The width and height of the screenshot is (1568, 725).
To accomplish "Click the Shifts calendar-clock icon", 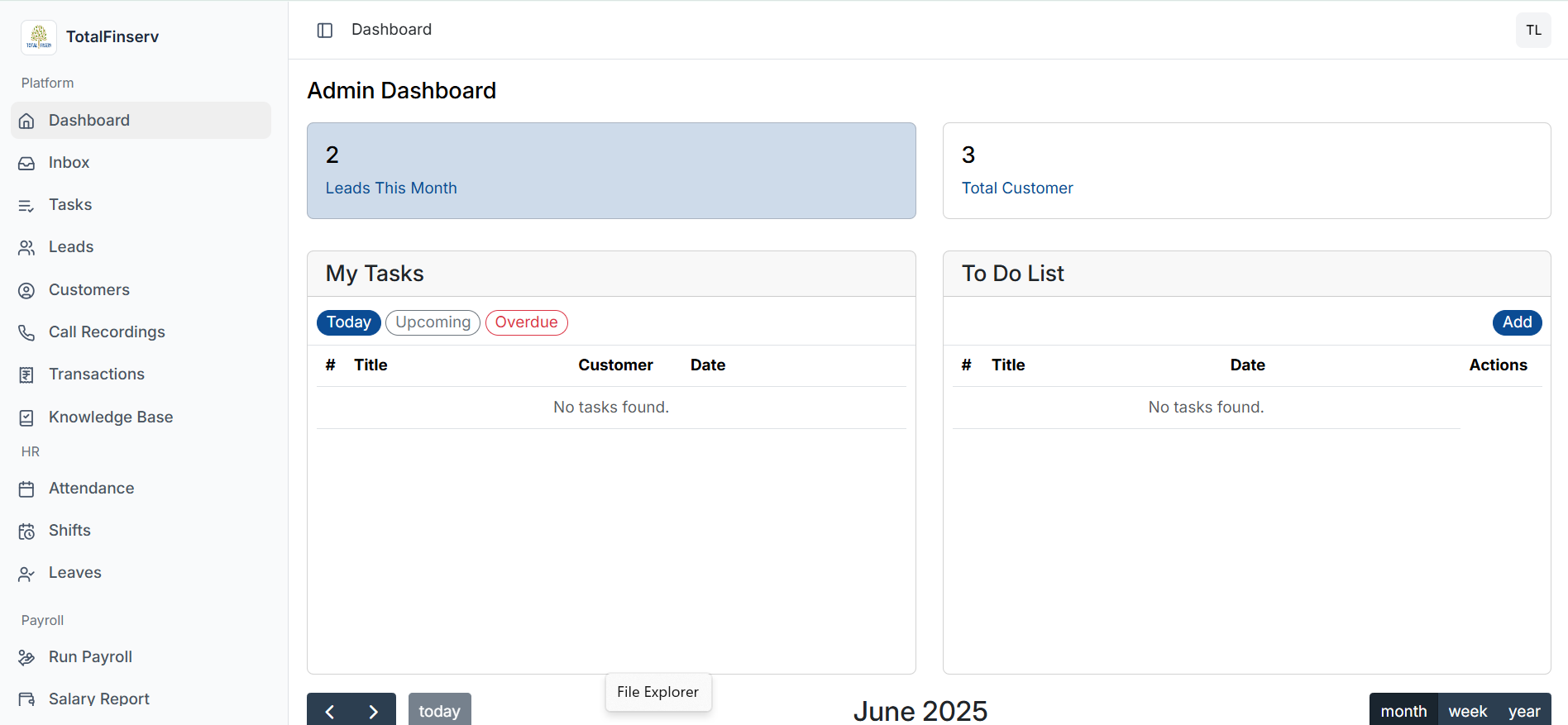I will (26, 532).
